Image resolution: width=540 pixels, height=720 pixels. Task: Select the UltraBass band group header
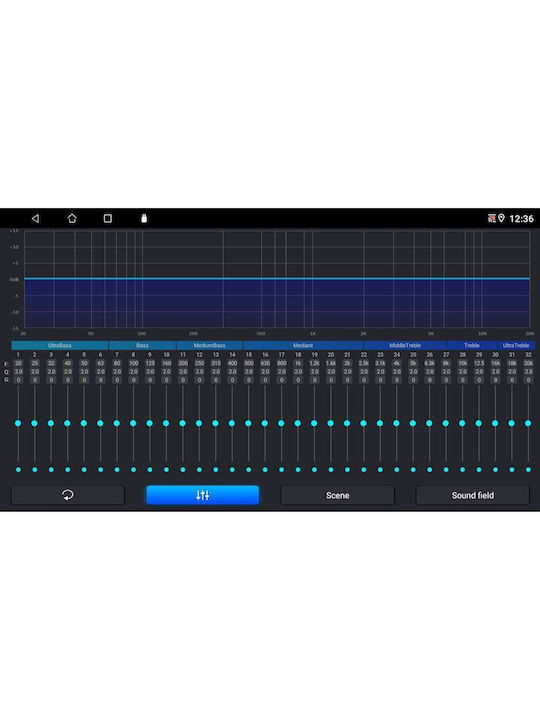(60, 345)
